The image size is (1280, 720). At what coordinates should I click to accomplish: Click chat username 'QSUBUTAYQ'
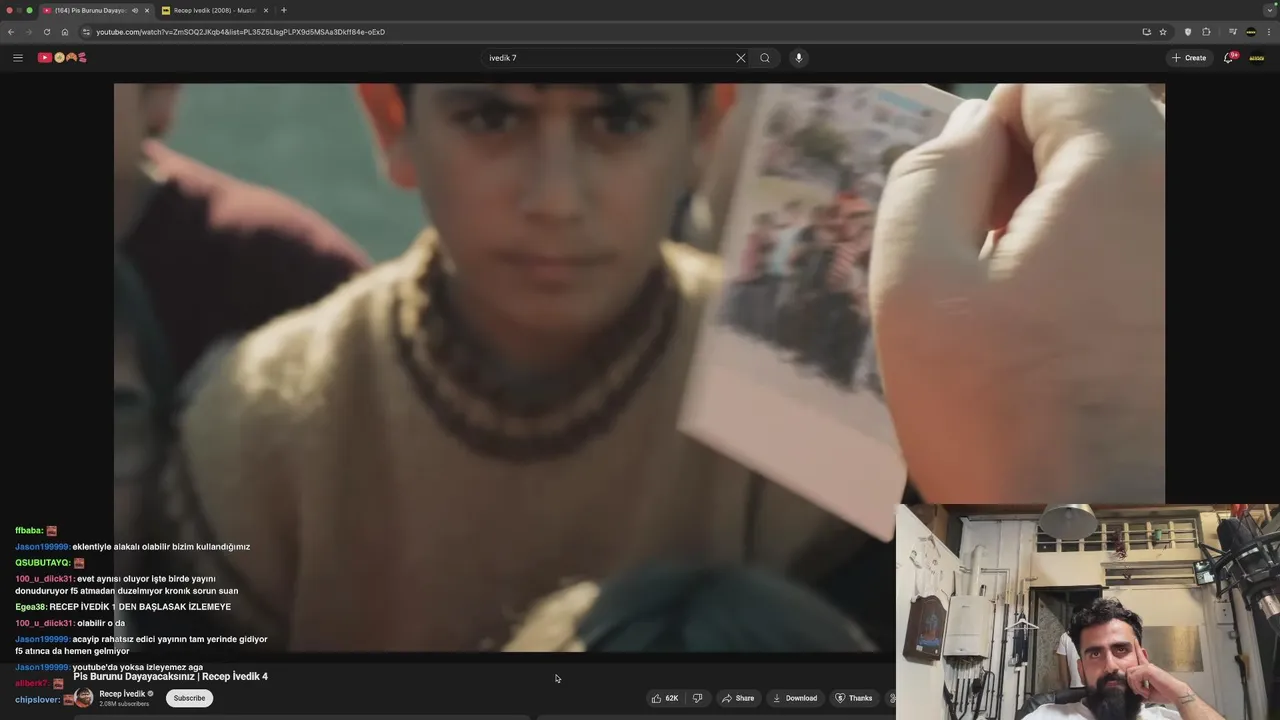[42, 563]
